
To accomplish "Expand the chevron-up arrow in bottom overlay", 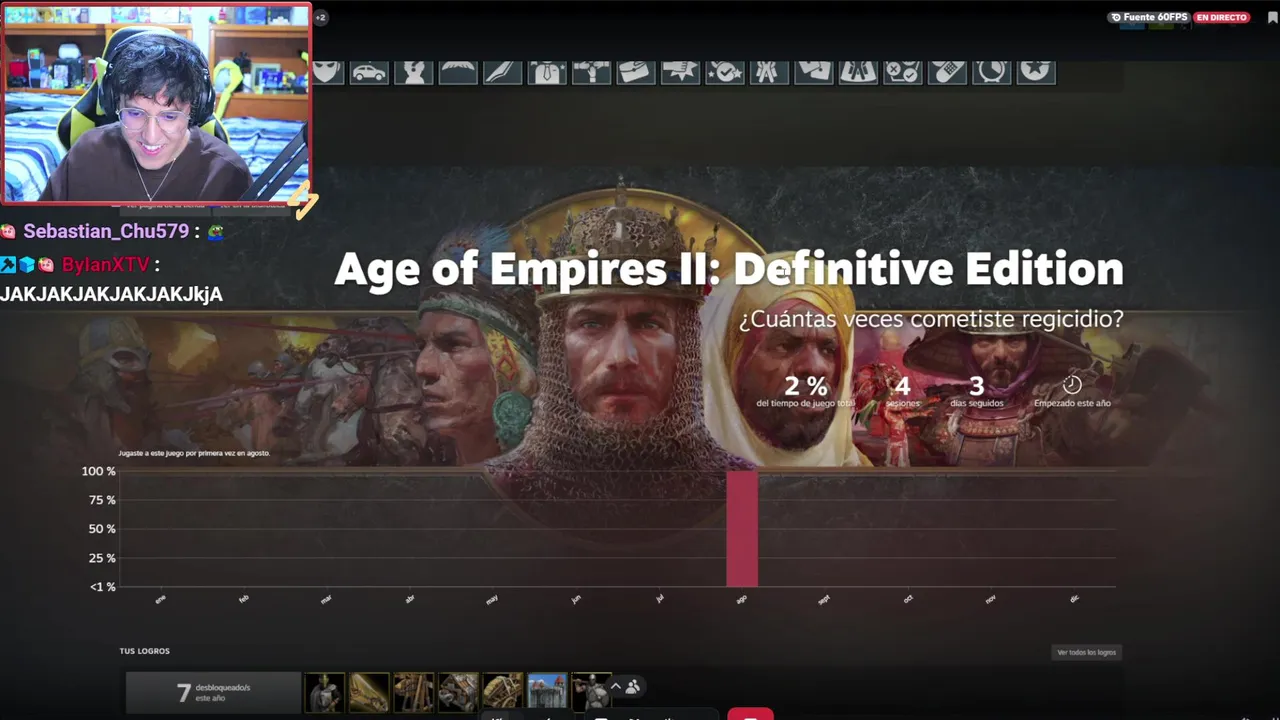I will 615,687.
